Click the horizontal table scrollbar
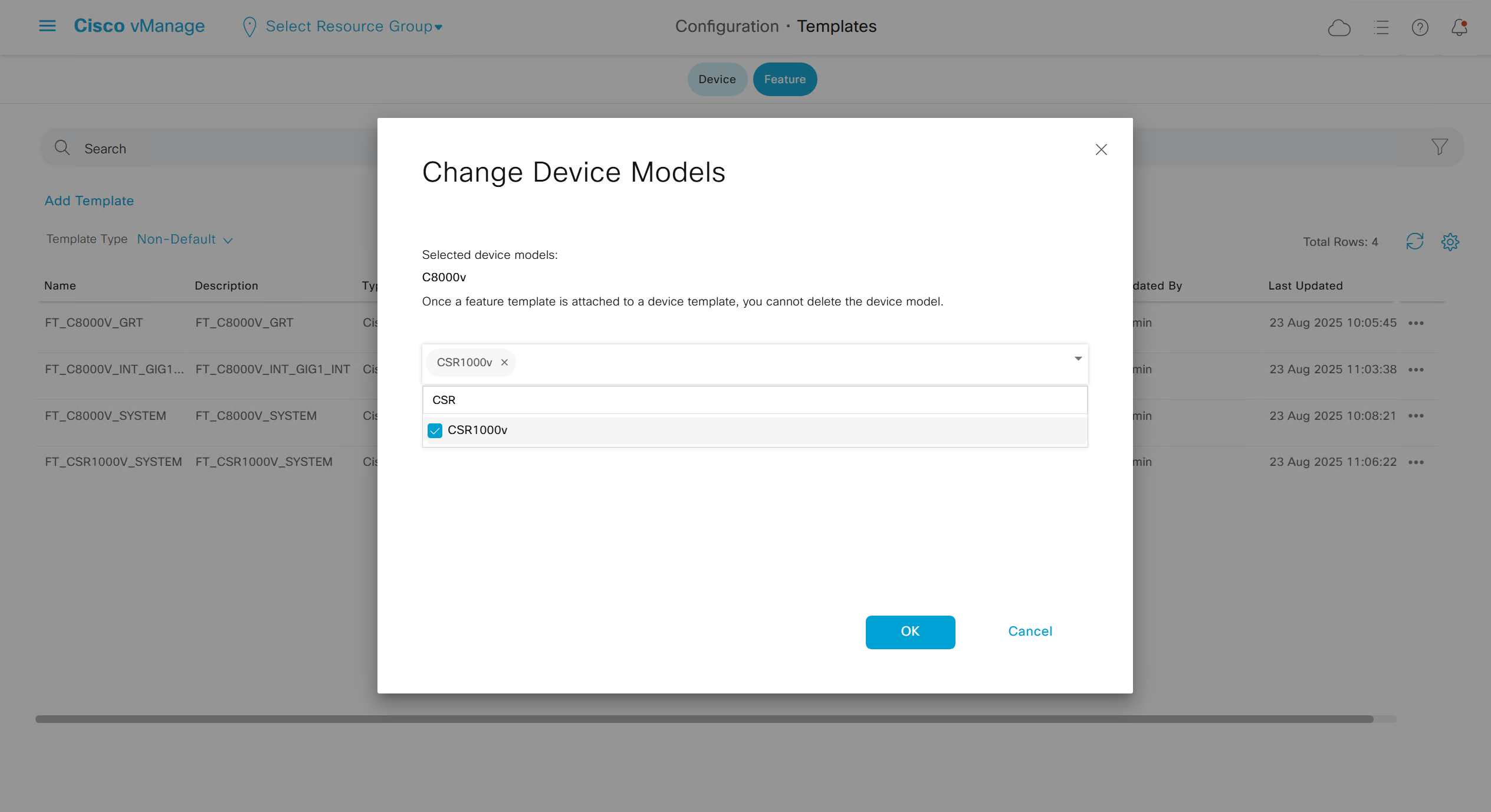The height and width of the screenshot is (812, 1491). (x=704, y=719)
